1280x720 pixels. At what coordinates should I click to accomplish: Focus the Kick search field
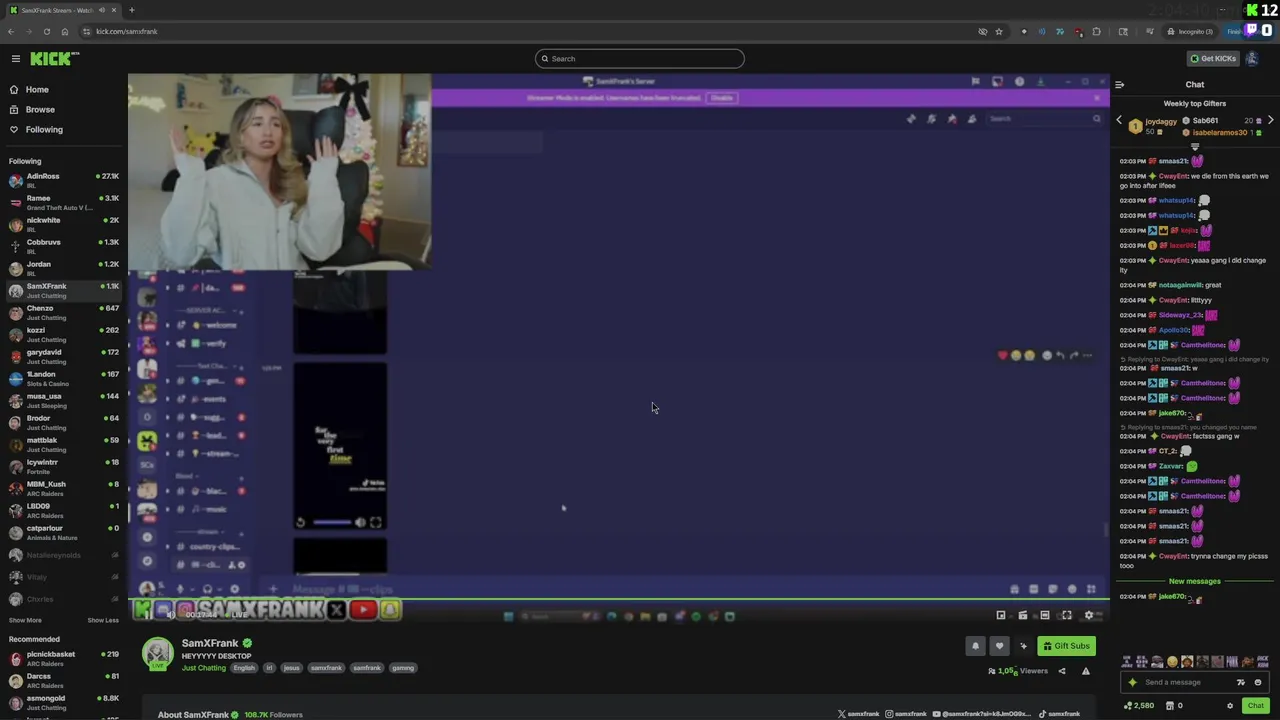click(640, 58)
